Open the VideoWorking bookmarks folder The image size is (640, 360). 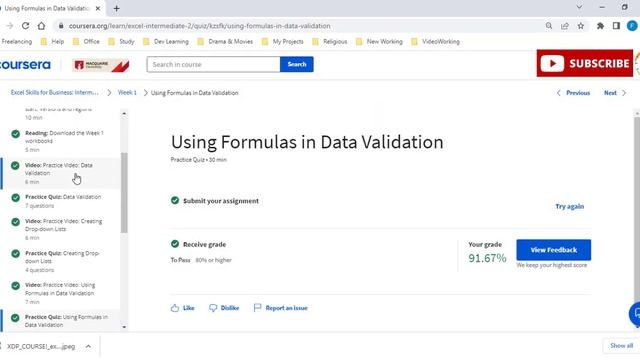[436, 42]
